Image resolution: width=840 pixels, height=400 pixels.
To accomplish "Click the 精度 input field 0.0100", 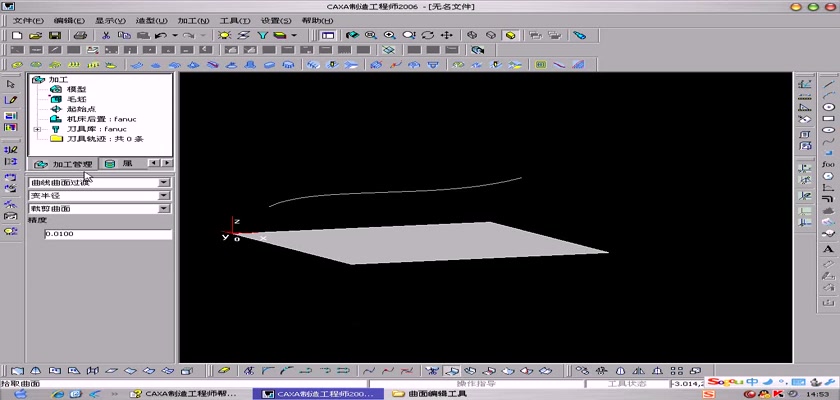I will pos(108,234).
